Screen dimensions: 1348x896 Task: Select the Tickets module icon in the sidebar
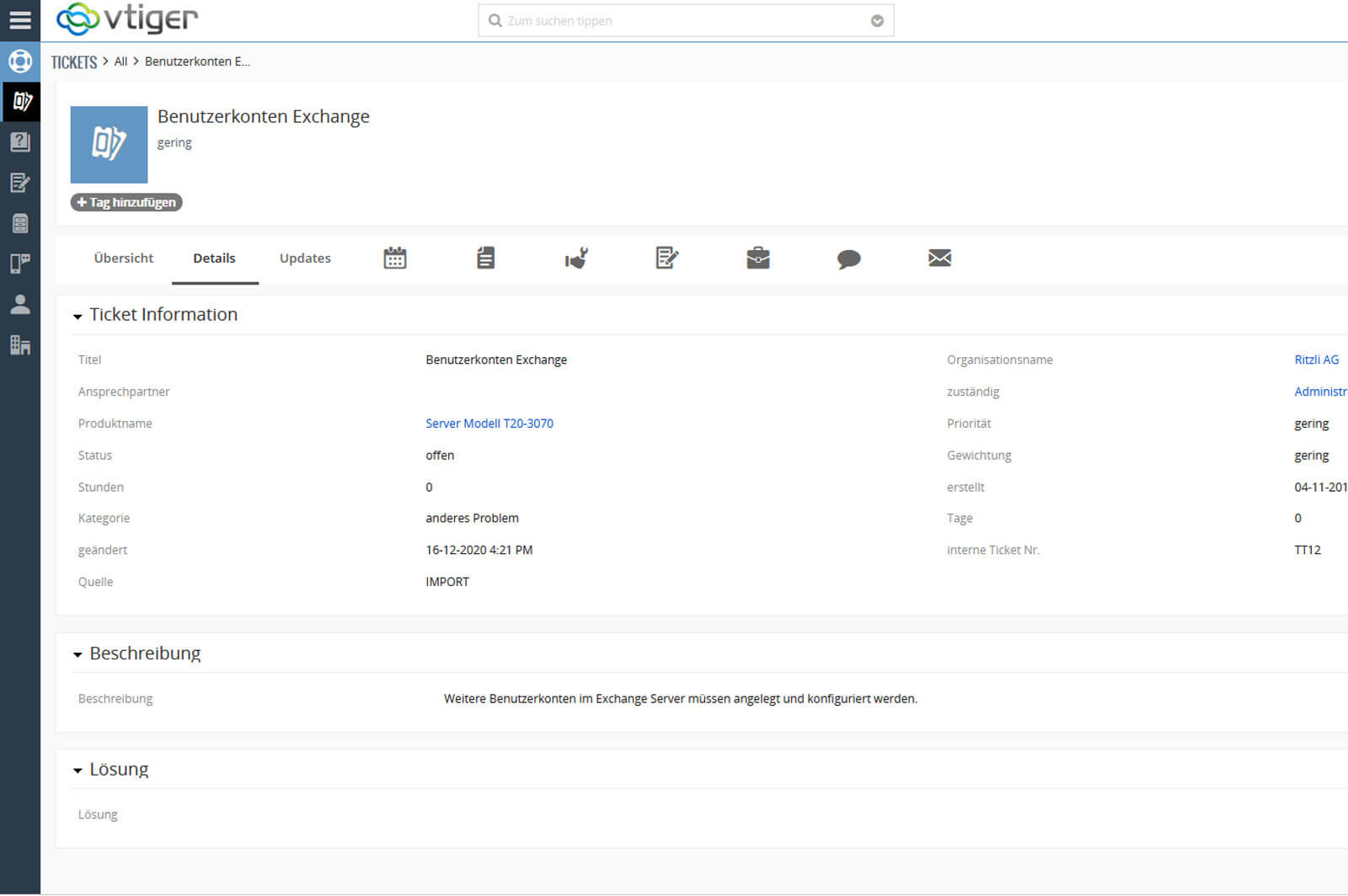(21, 102)
